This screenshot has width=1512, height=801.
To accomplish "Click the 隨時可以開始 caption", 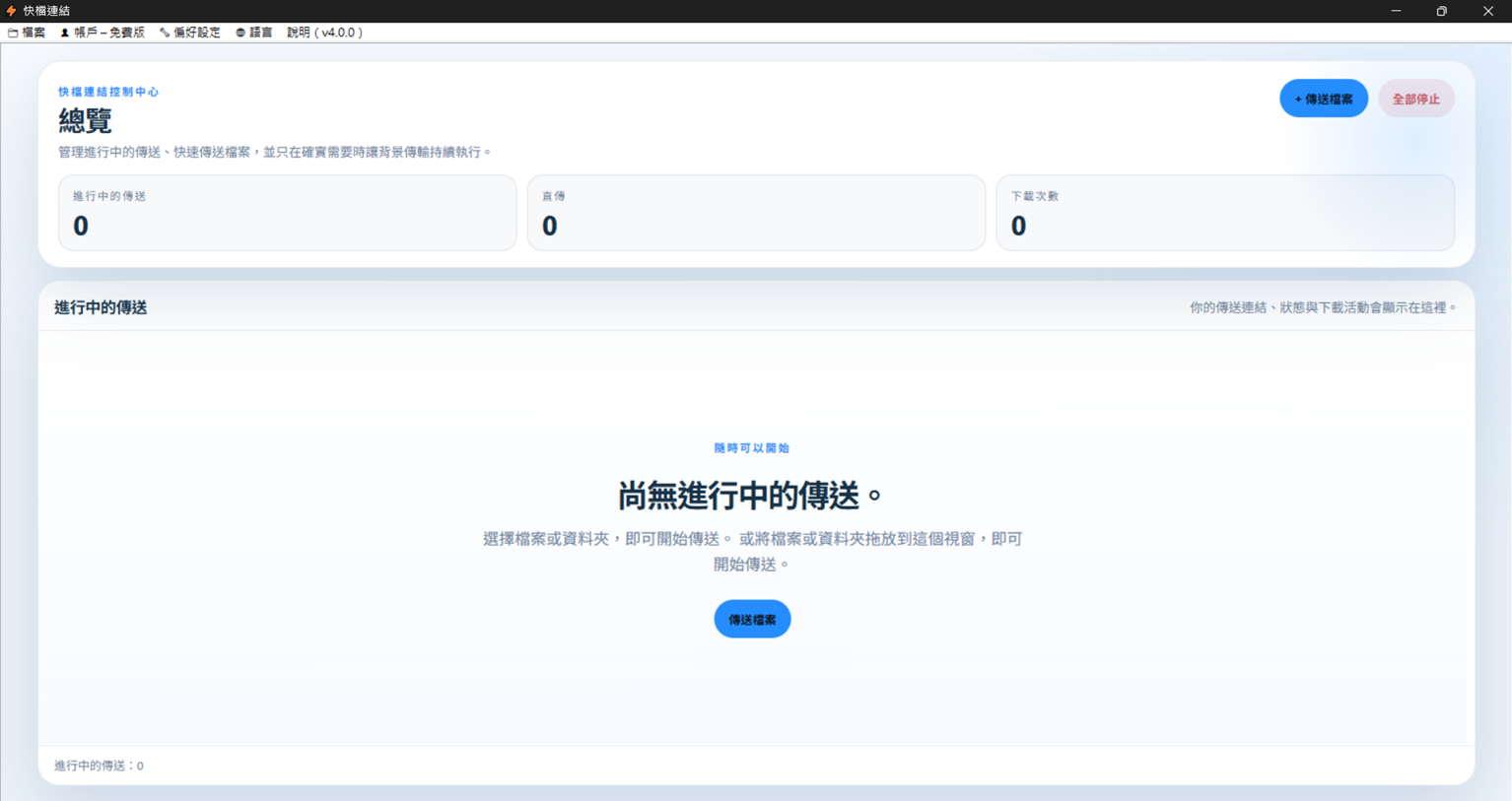I will (x=752, y=448).
